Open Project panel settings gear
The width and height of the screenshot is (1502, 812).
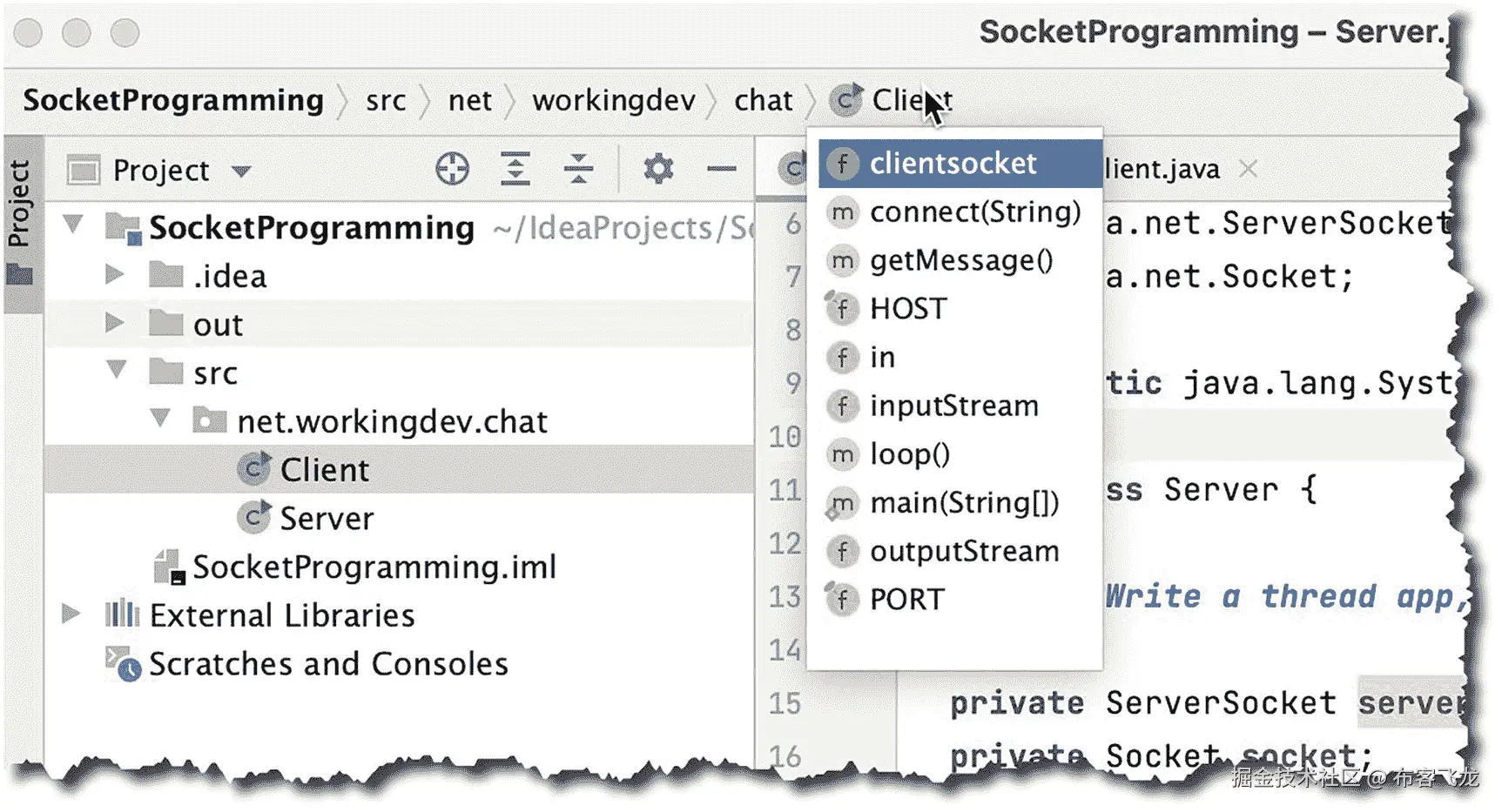[x=658, y=169]
